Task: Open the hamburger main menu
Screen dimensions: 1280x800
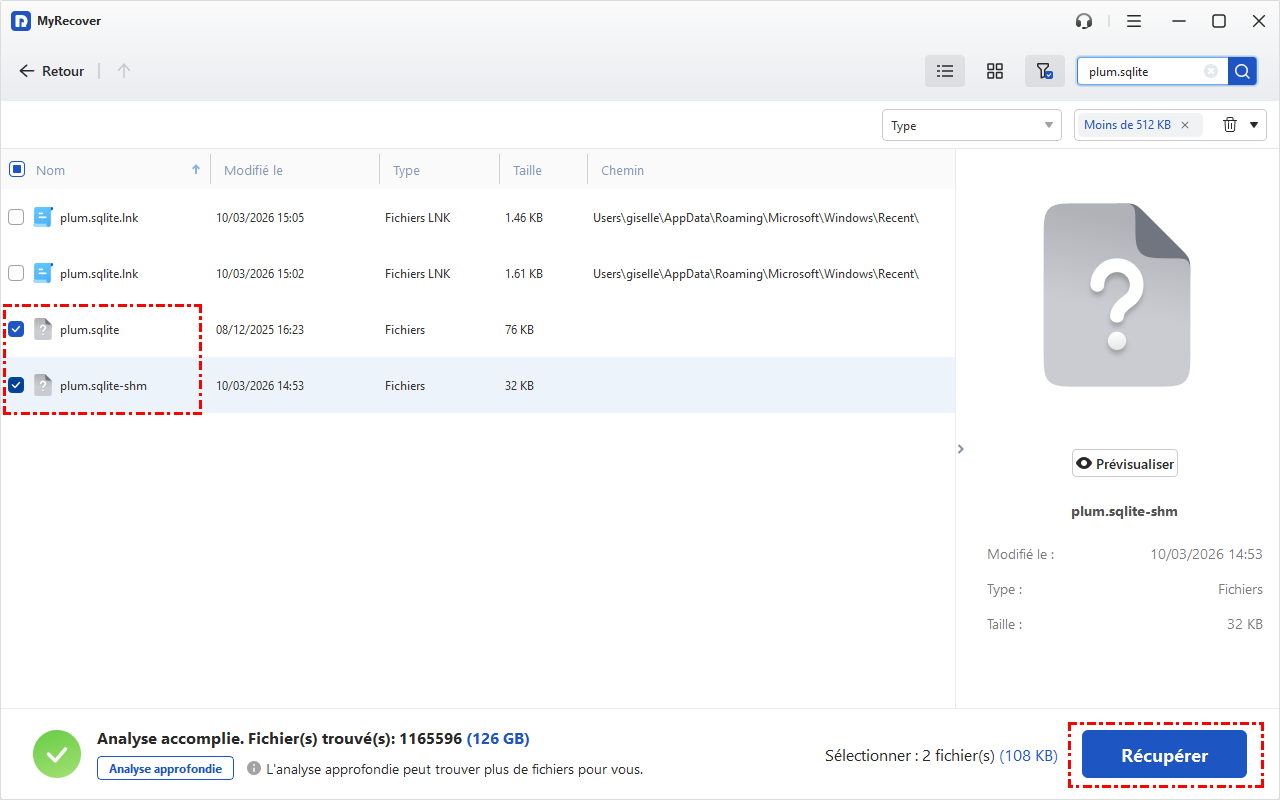Action: [1133, 21]
